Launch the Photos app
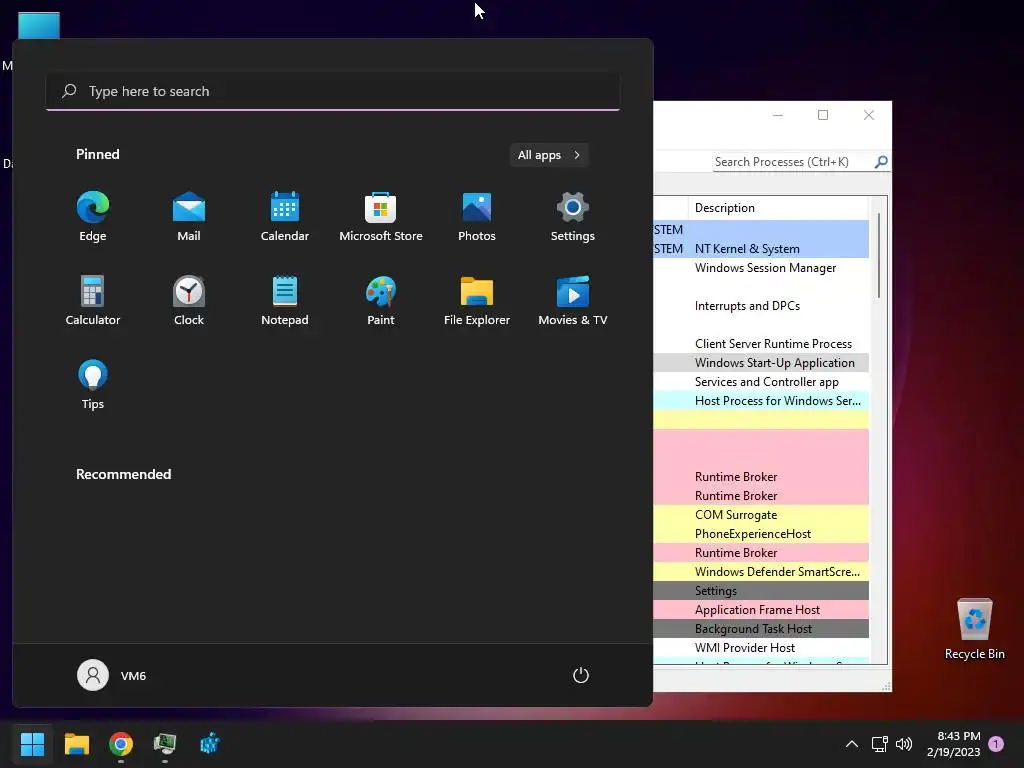The image size is (1024, 768). 477,217
